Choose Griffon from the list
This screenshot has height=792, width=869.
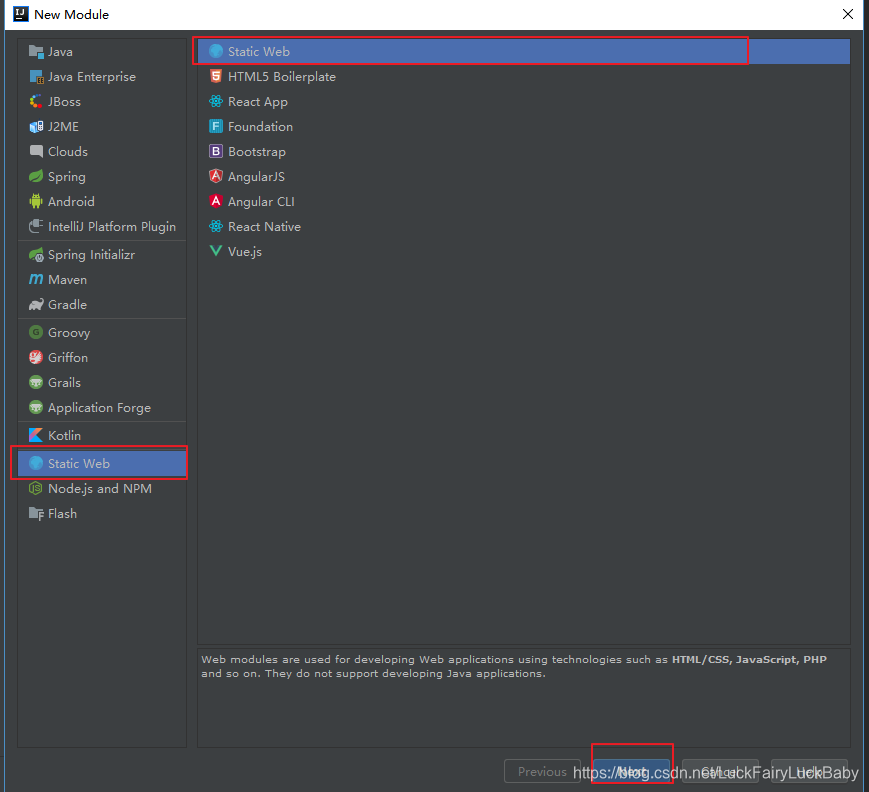click(x=102, y=357)
